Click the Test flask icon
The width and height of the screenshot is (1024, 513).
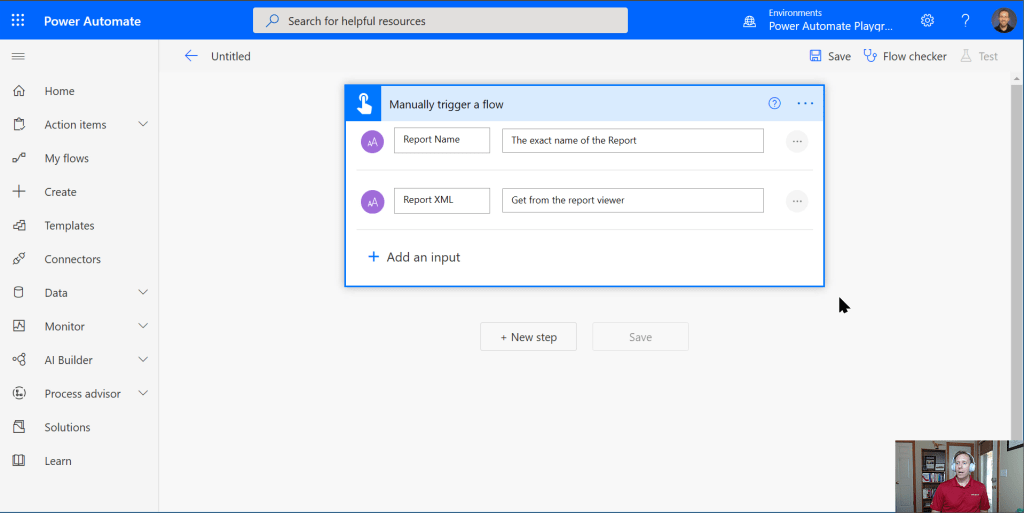tap(966, 55)
